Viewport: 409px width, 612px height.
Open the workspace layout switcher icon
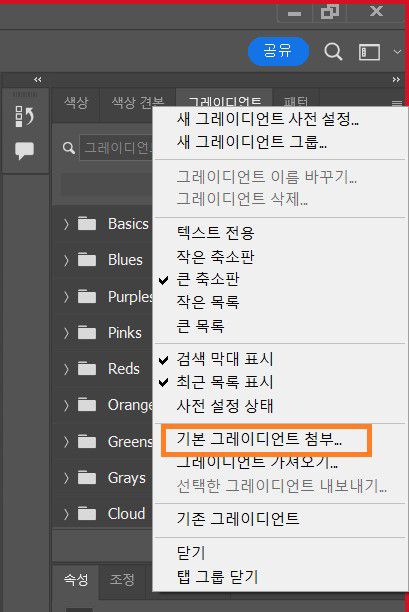(x=369, y=52)
